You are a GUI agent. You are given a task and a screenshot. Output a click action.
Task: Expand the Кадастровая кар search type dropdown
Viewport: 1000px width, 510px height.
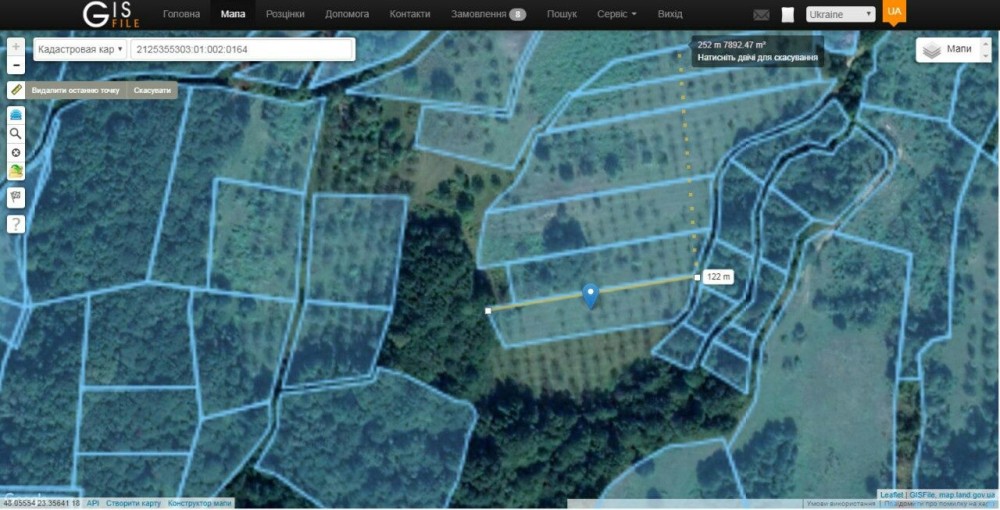80,49
